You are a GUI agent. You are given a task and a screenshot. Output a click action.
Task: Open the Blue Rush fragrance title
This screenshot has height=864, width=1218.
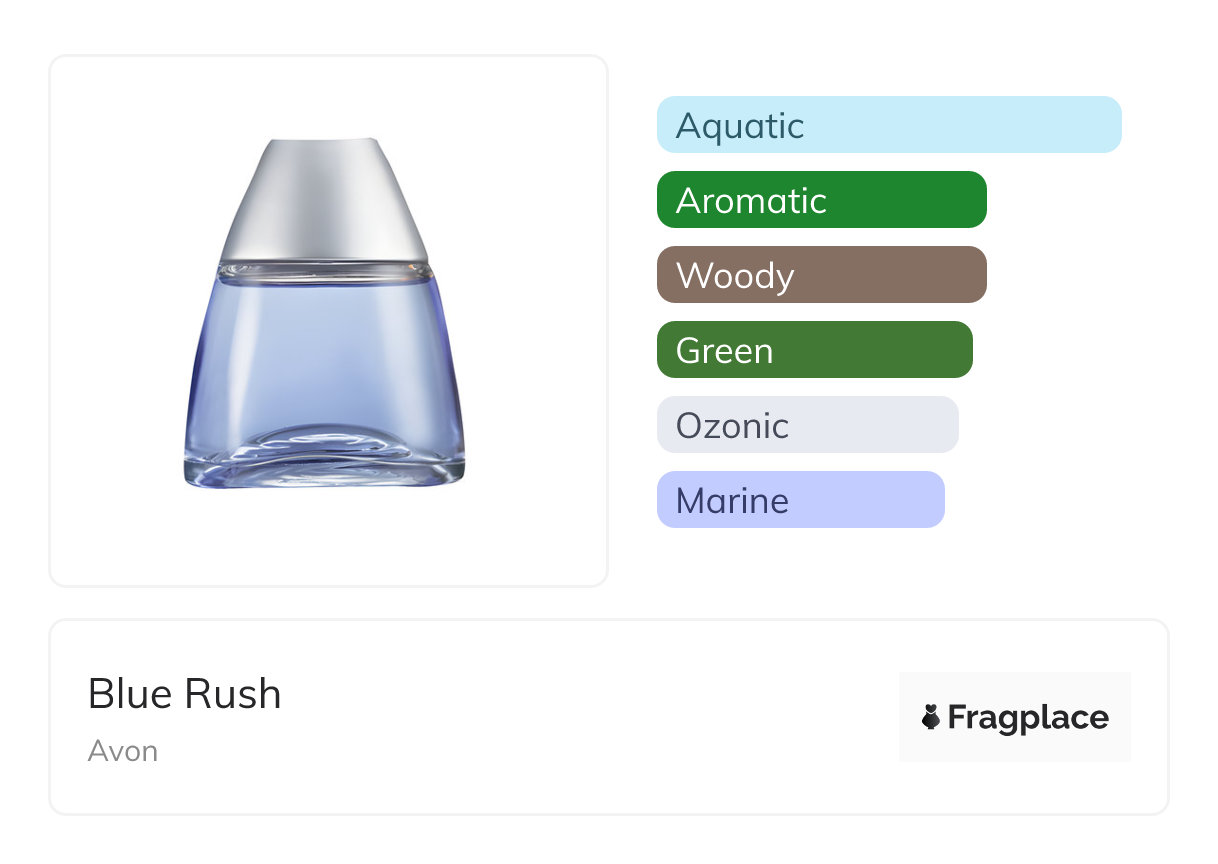tap(185, 694)
